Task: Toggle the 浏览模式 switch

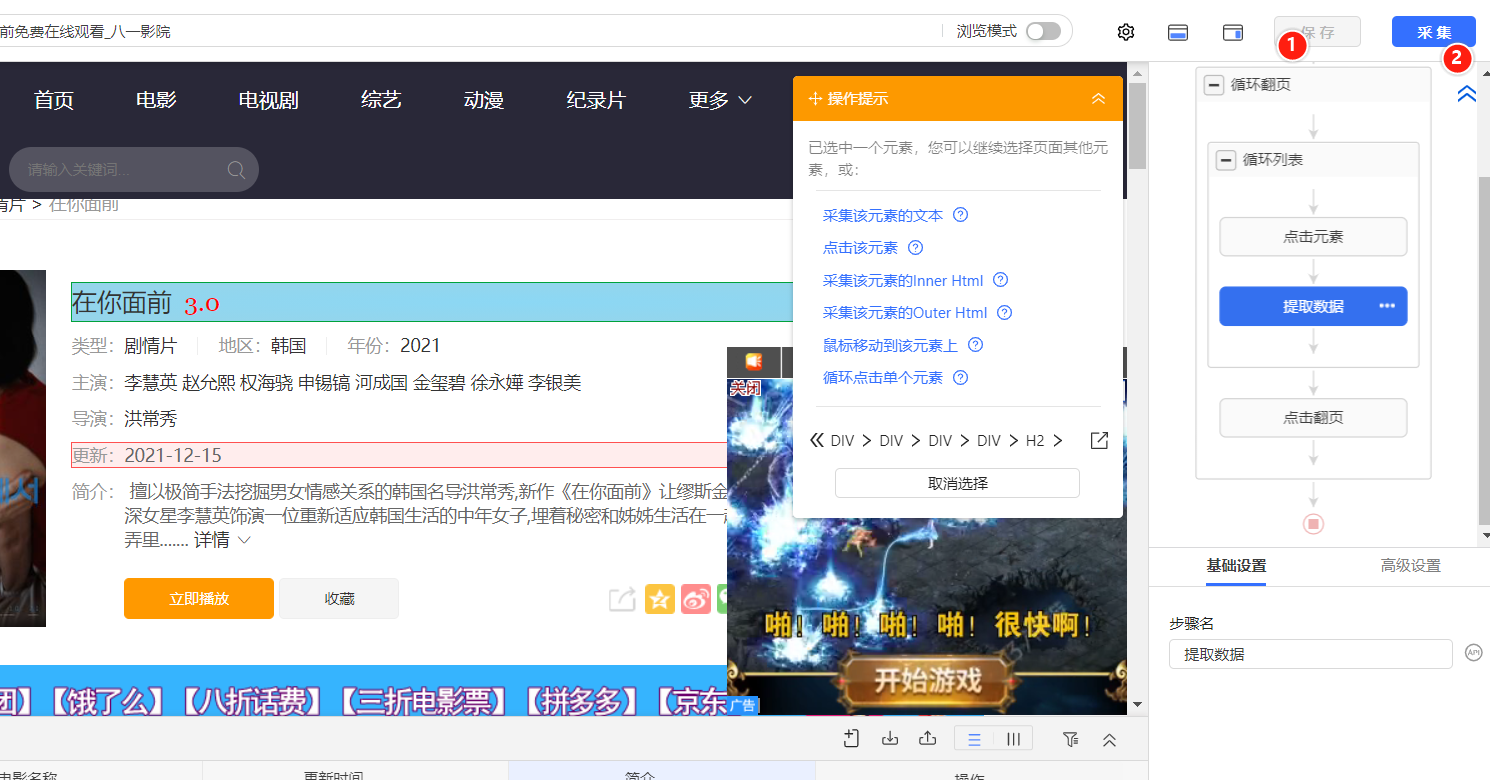Action: point(1043,31)
